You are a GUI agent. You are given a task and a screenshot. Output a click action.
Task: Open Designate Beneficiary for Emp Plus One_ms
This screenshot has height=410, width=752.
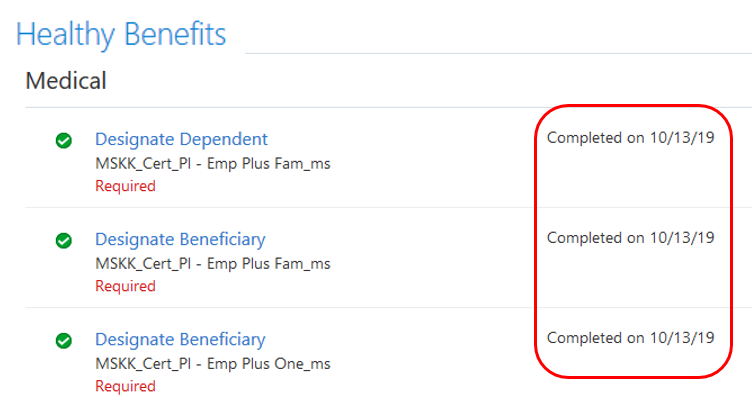[x=180, y=340]
